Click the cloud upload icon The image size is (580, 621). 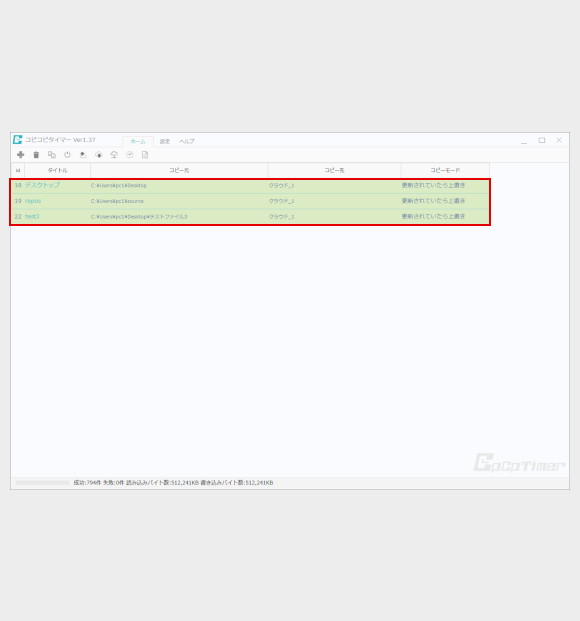pyautogui.click(x=114, y=155)
